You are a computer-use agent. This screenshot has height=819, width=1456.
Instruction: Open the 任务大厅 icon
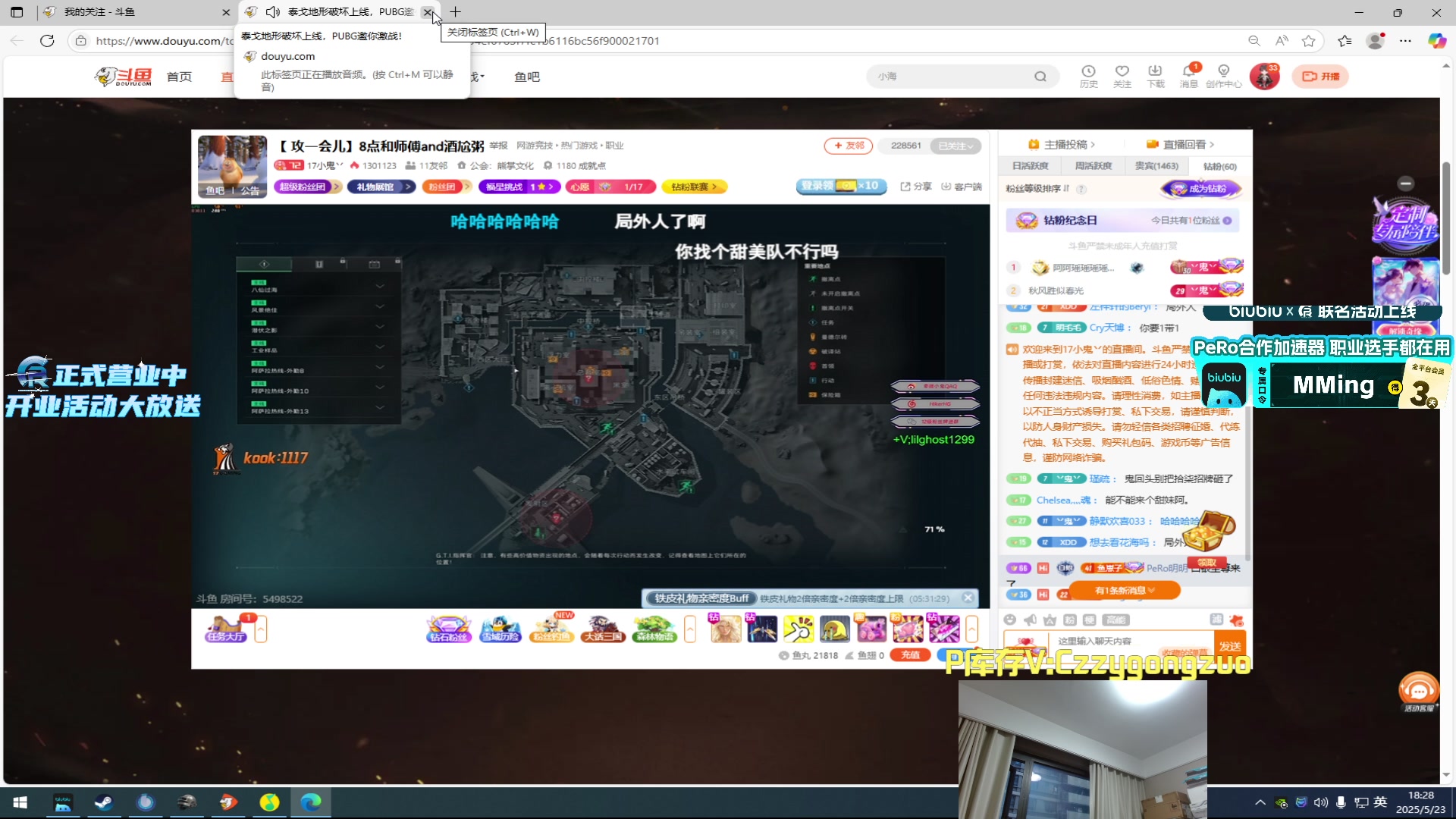pos(227,629)
